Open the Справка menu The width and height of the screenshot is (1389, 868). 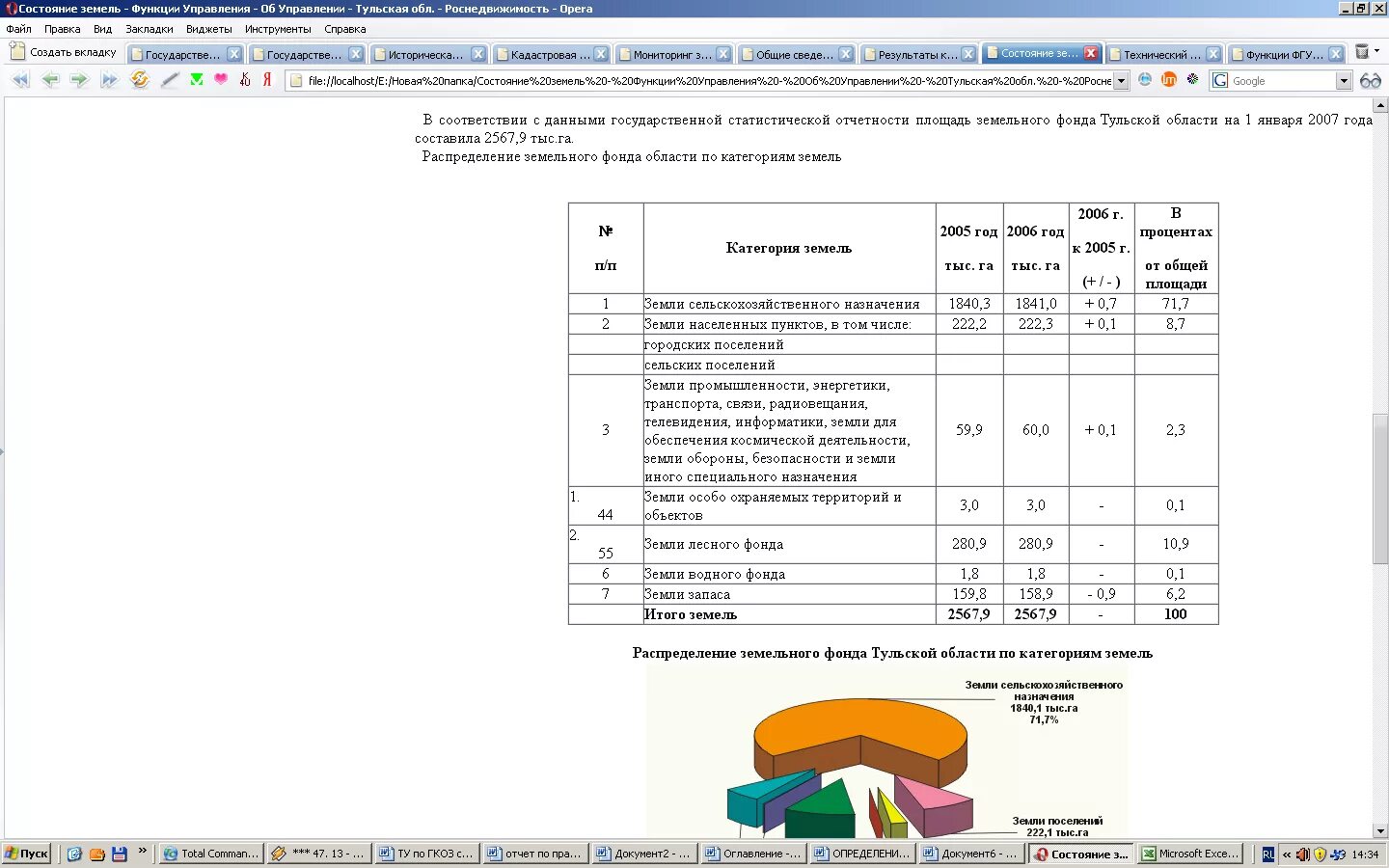pyautogui.click(x=345, y=29)
